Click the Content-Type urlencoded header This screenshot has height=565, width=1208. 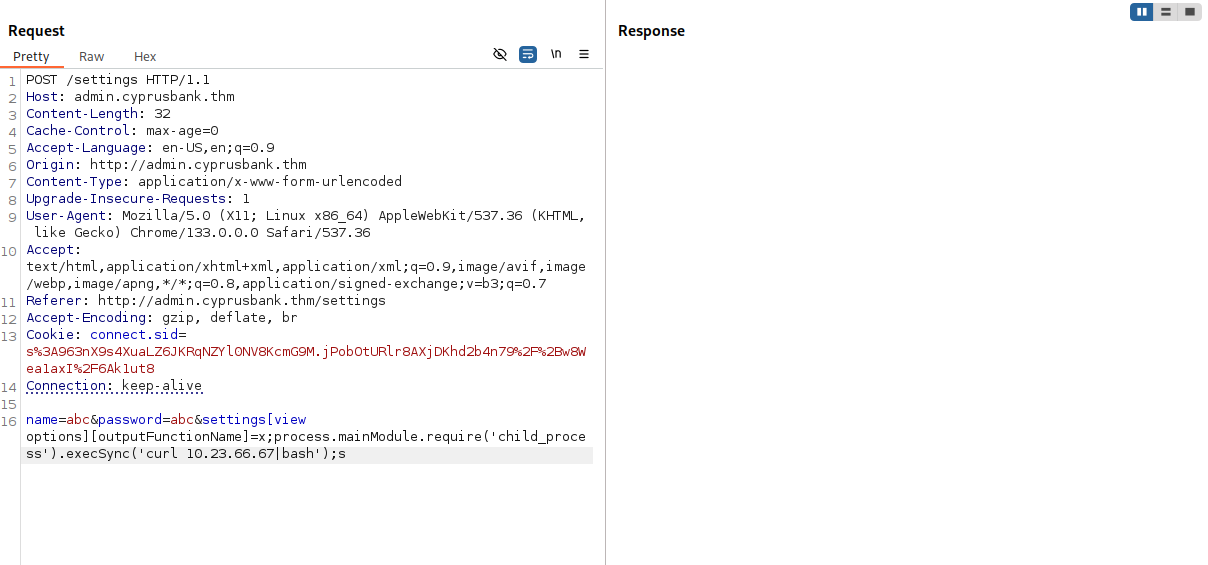coord(214,182)
